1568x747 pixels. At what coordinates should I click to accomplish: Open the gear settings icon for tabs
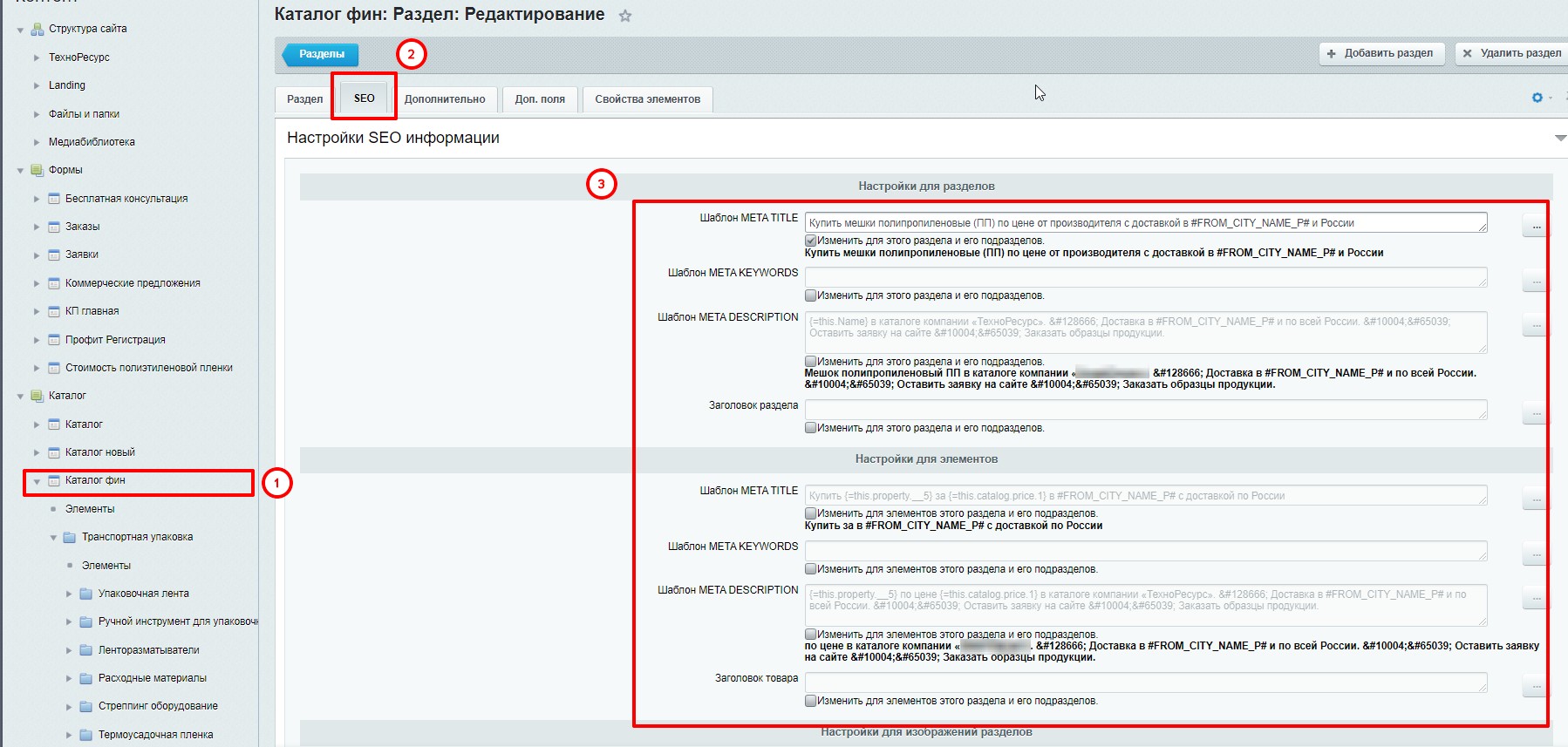1537,98
